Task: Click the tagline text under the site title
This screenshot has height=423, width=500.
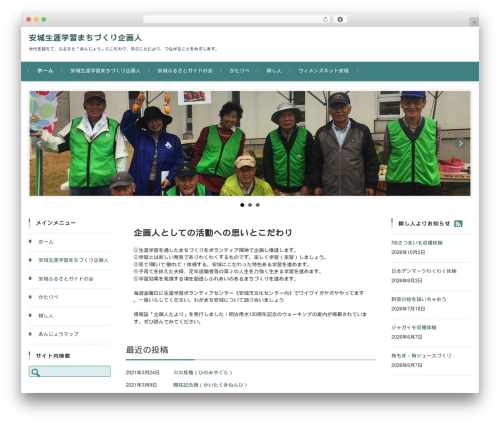Action: [x=123, y=49]
